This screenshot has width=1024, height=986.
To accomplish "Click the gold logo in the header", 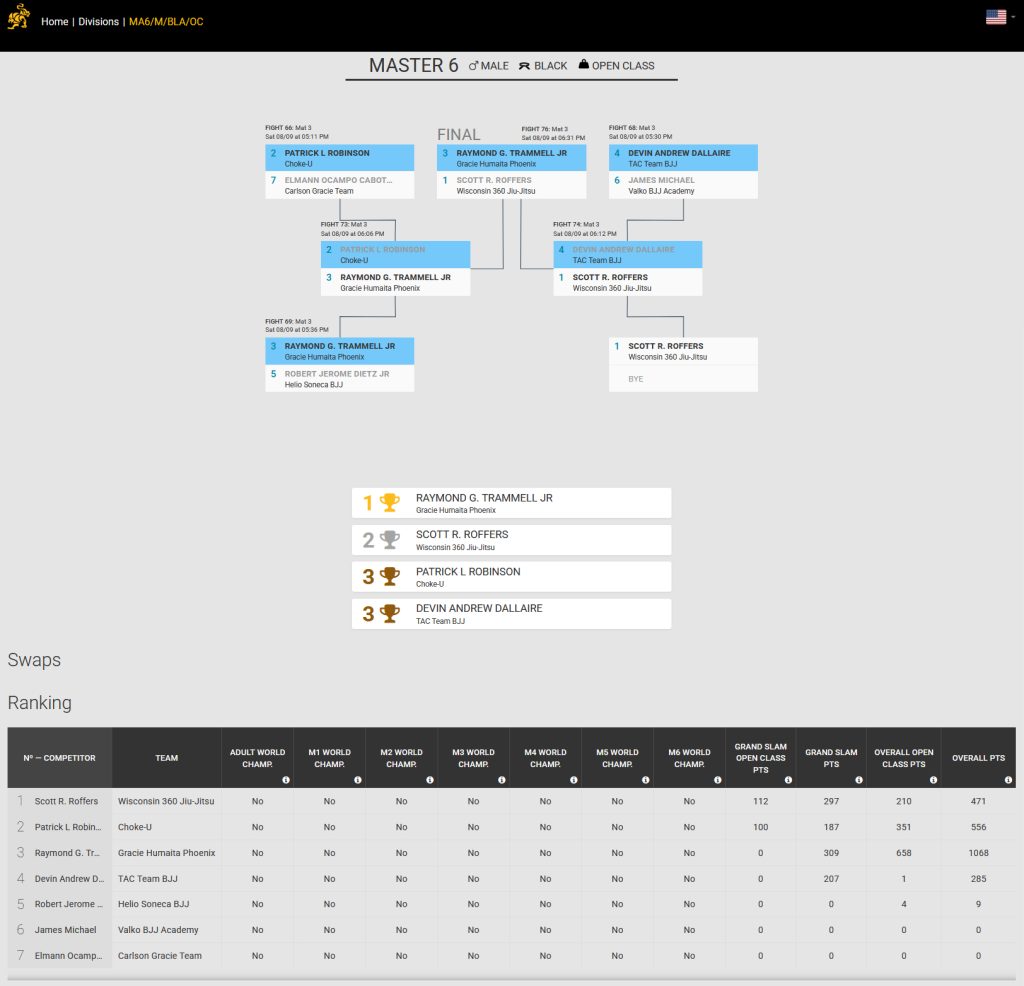I will 19,17.
